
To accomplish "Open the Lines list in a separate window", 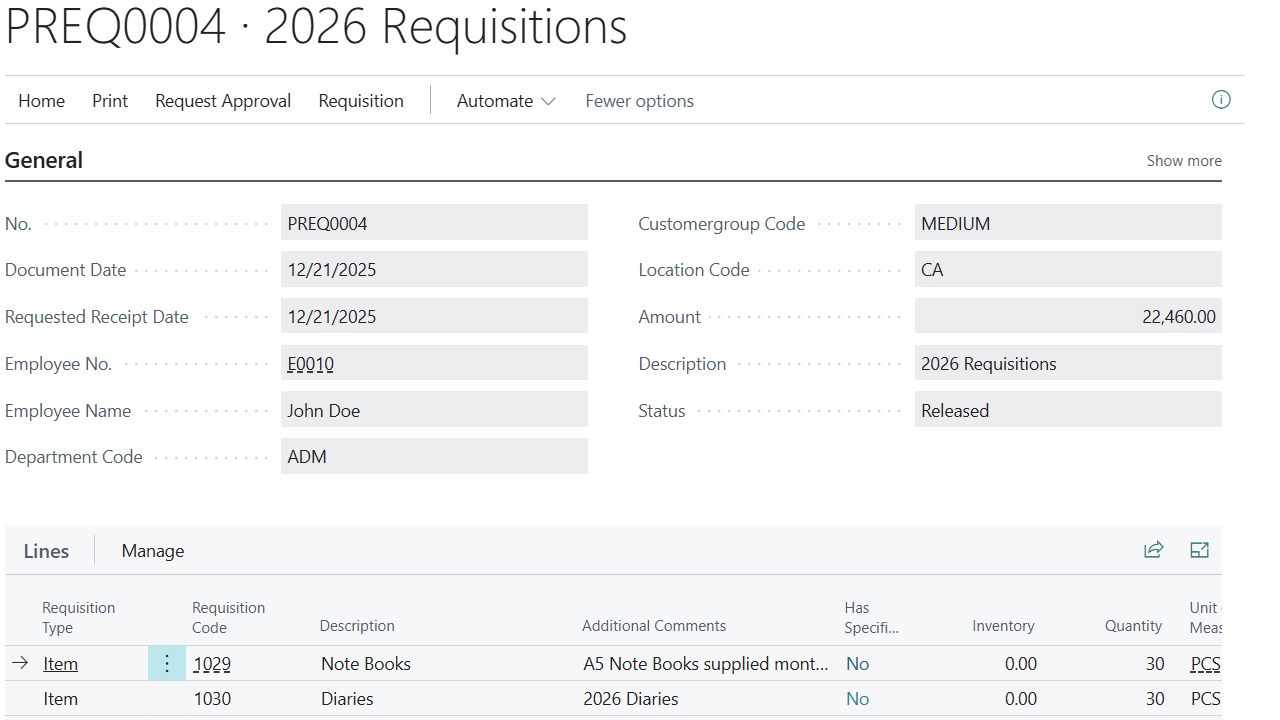I will [1199, 550].
